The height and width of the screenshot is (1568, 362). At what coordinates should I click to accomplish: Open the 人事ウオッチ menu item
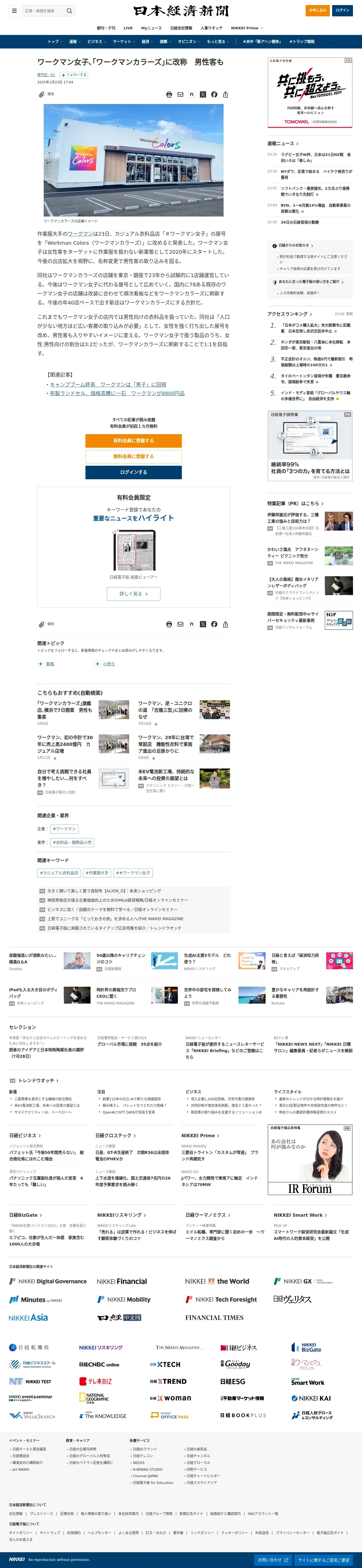click(x=211, y=28)
